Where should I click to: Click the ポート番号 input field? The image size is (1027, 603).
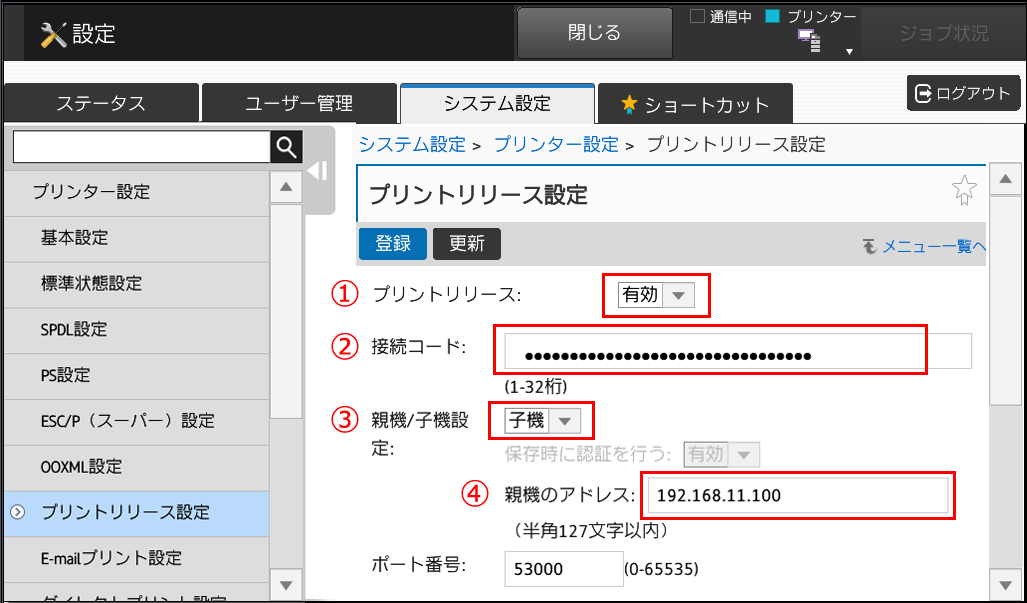tap(564, 569)
